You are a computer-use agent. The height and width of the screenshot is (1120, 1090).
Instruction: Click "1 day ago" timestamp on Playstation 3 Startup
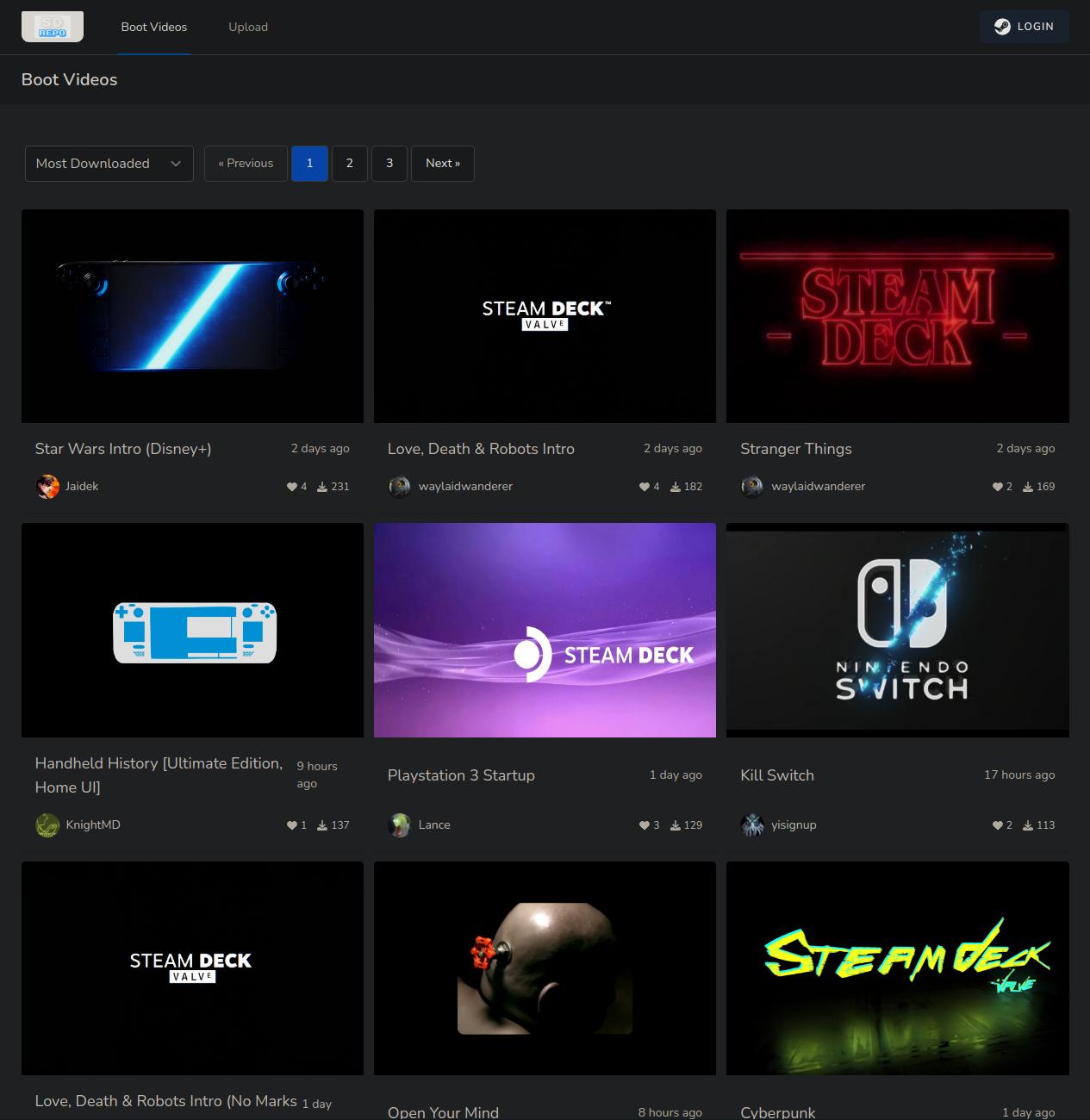click(x=676, y=775)
